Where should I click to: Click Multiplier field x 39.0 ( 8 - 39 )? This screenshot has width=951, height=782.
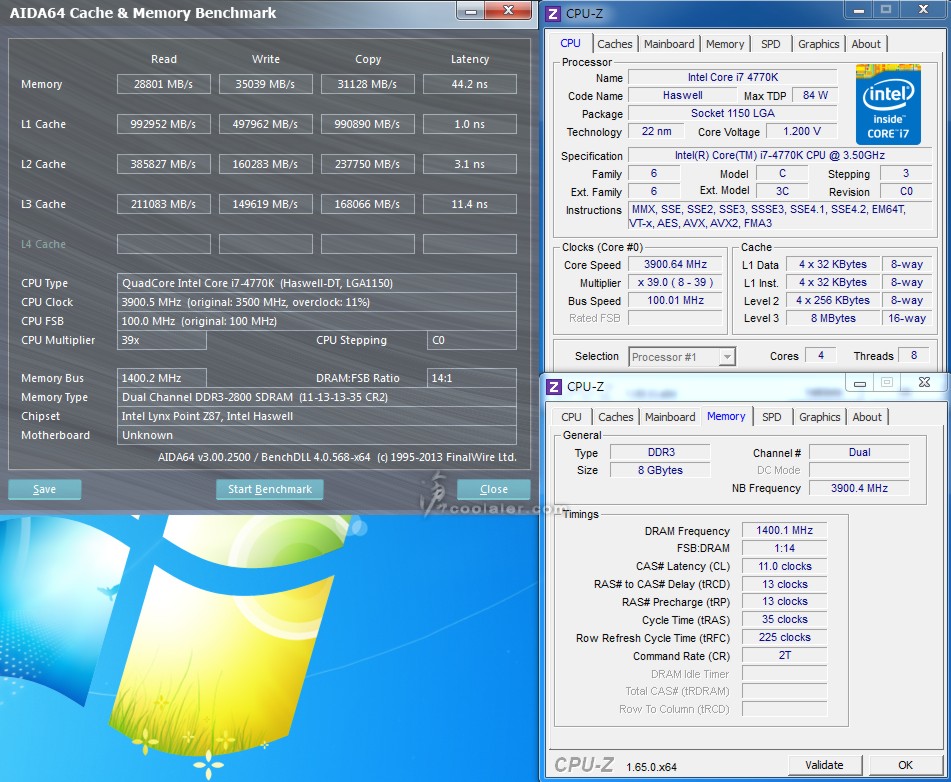pos(675,282)
